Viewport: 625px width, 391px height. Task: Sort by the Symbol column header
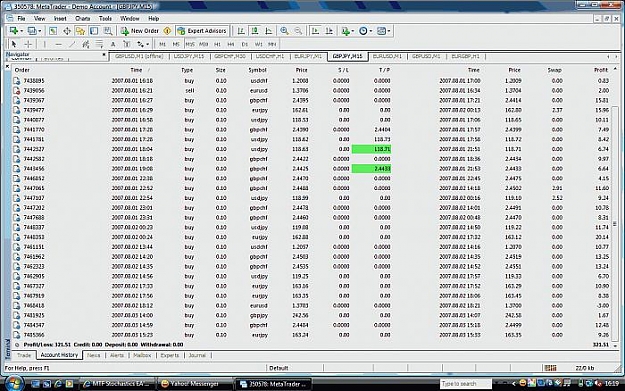pyautogui.click(x=257, y=70)
